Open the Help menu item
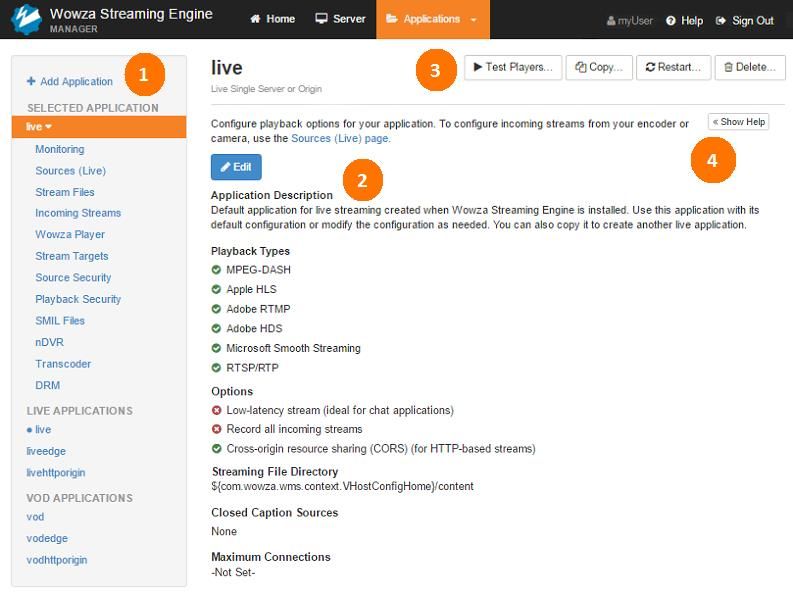 (685, 21)
